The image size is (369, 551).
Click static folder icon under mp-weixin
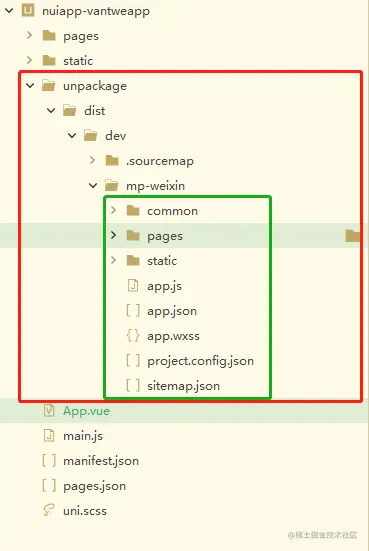(133, 260)
